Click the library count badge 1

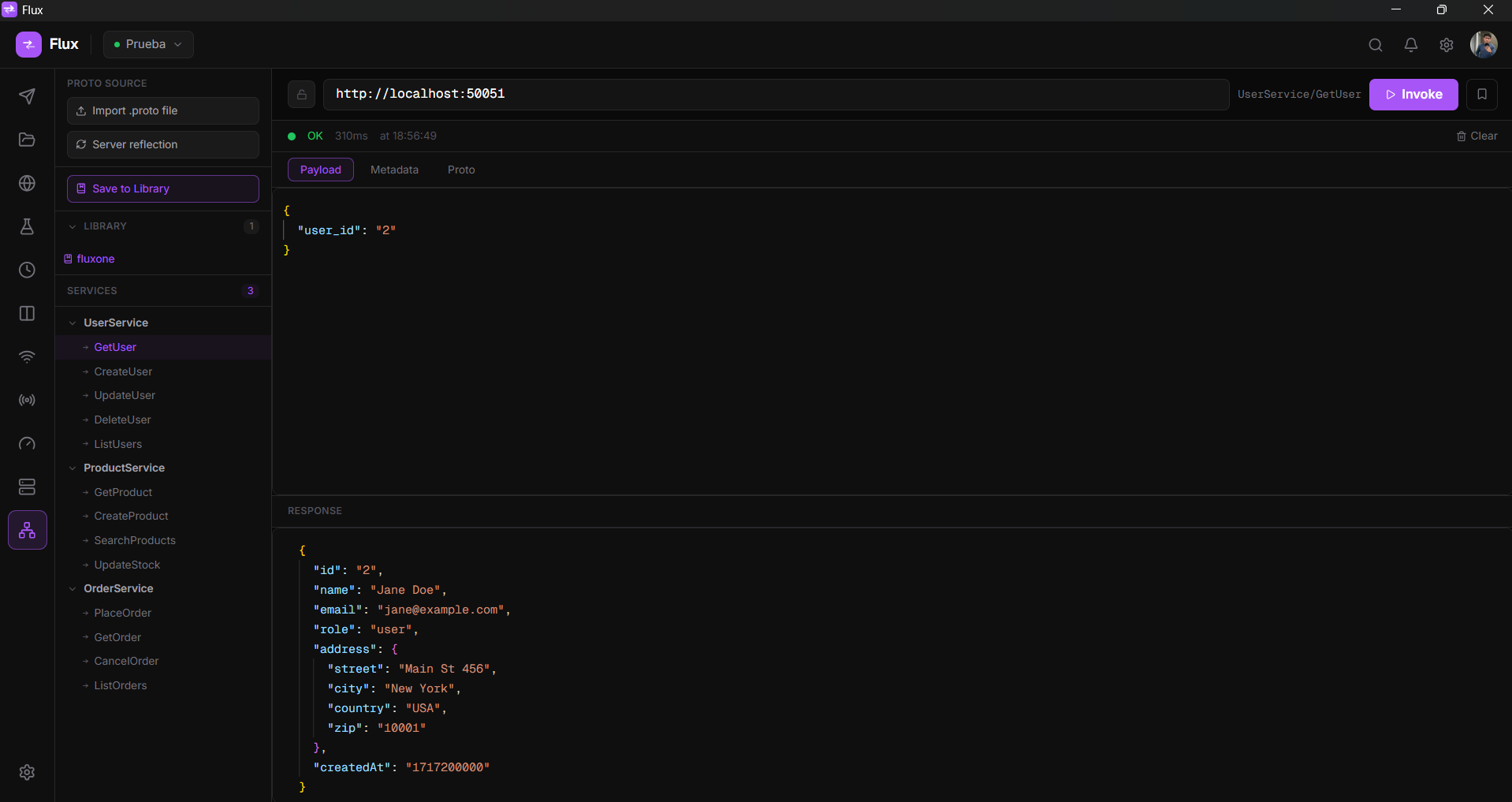[x=251, y=226]
